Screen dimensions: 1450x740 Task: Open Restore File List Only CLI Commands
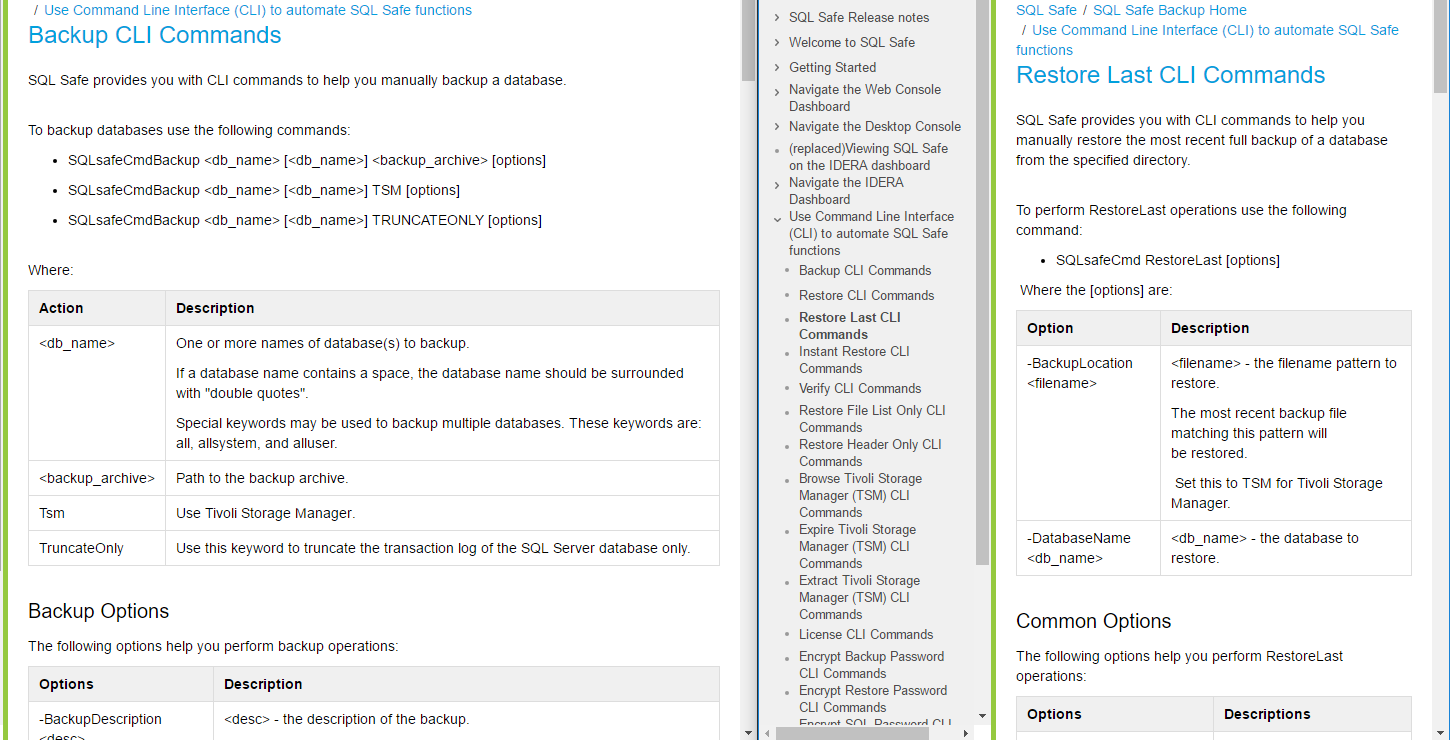click(872, 419)
